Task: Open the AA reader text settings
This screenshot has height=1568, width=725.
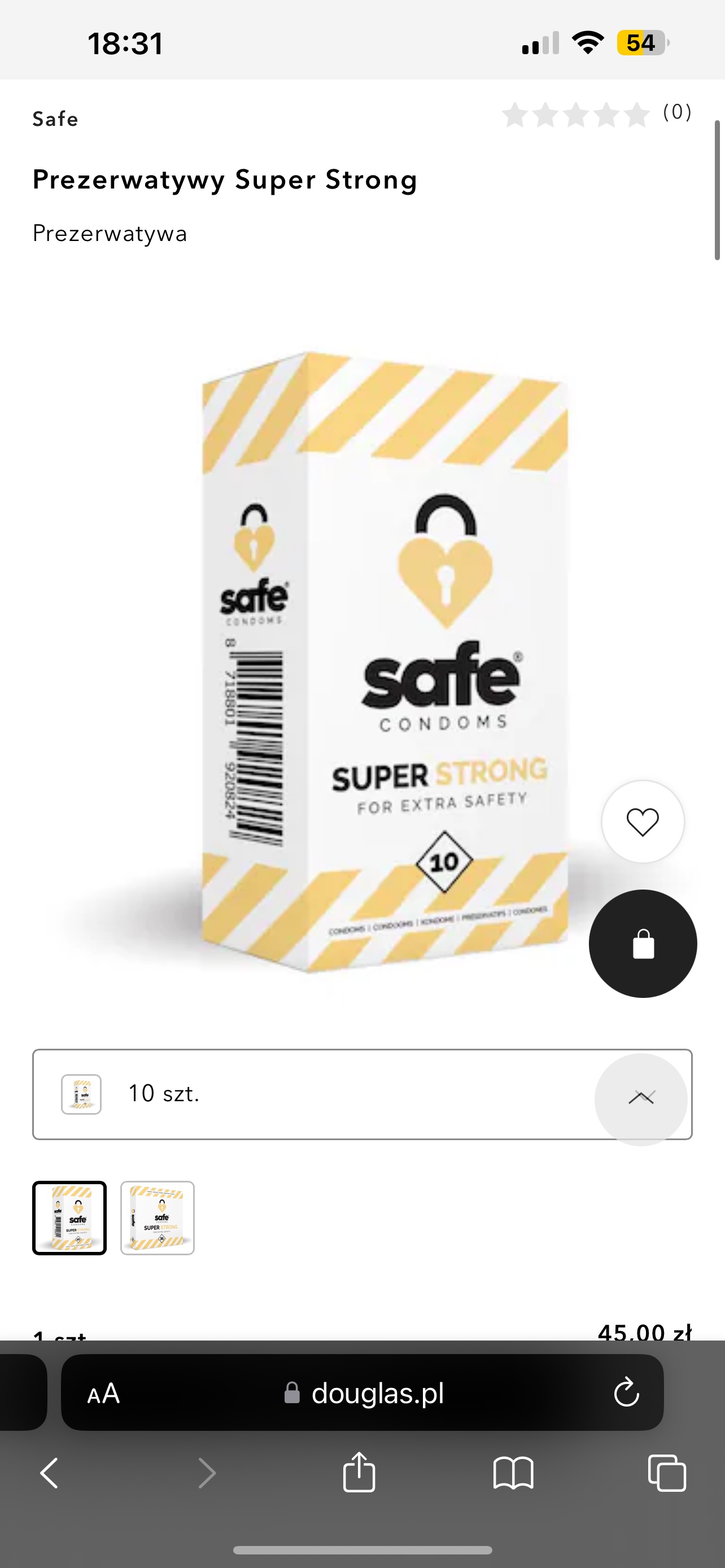Action: click(103, 1393)
